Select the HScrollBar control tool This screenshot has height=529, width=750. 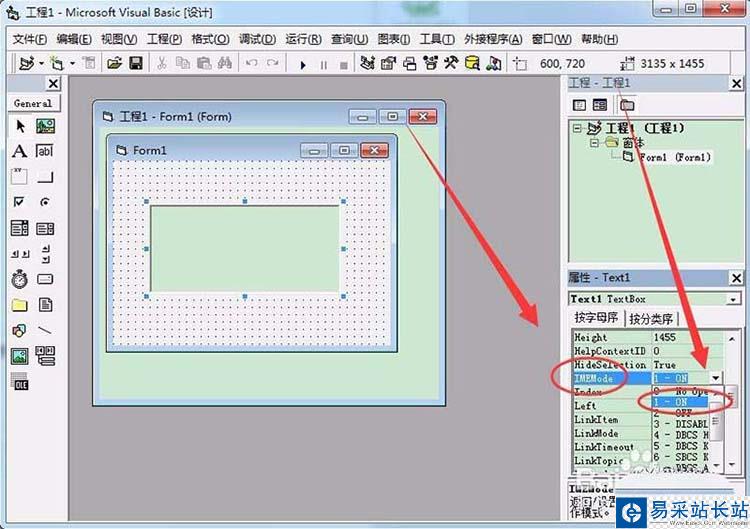pyautogui.click(x=20, y=254)
